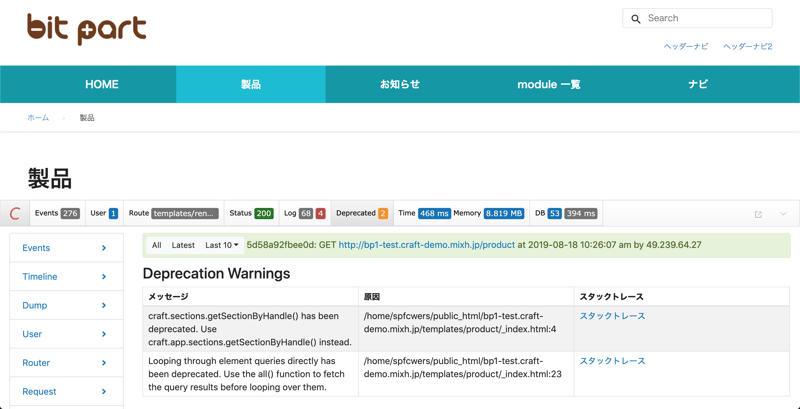Collapse the debug toolbar with the chevron icon

(x=783, y=214)
